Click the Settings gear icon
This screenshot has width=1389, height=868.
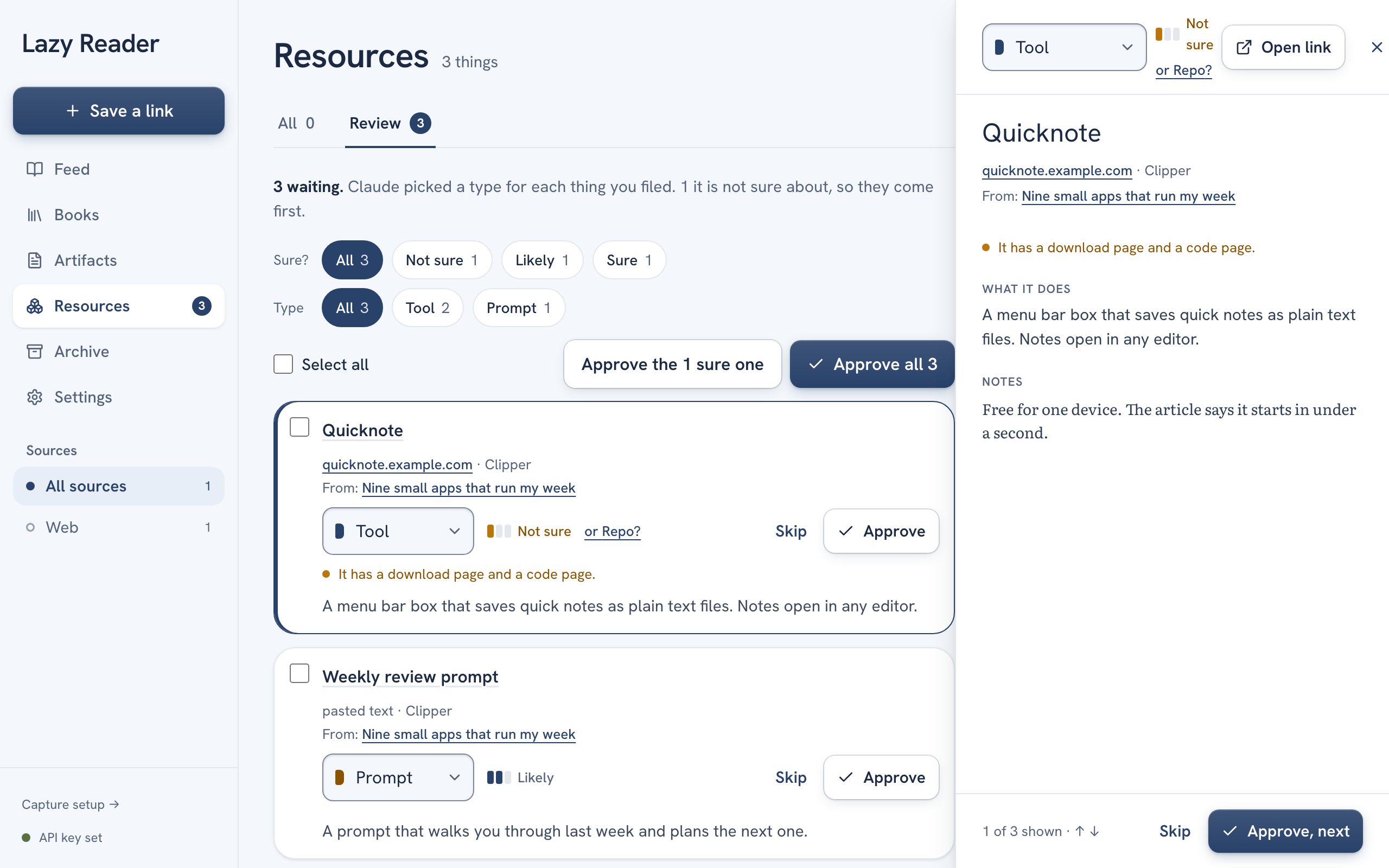(x=34, y=397)
